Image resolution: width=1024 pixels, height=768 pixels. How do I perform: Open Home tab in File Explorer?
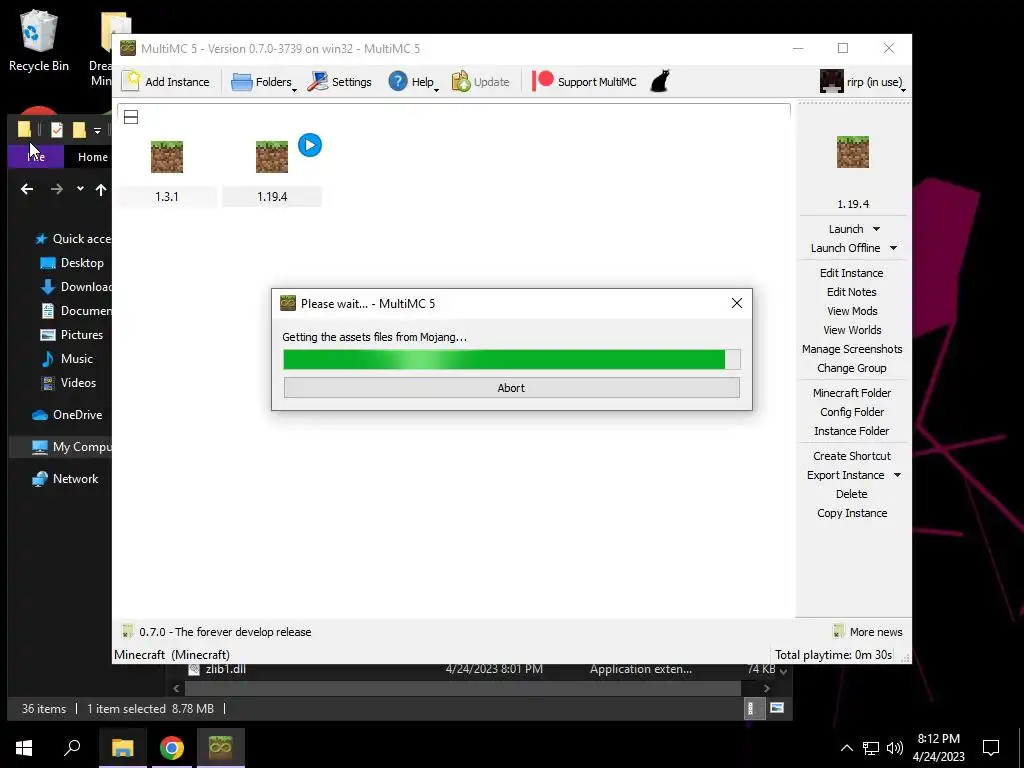pos(92,157)
